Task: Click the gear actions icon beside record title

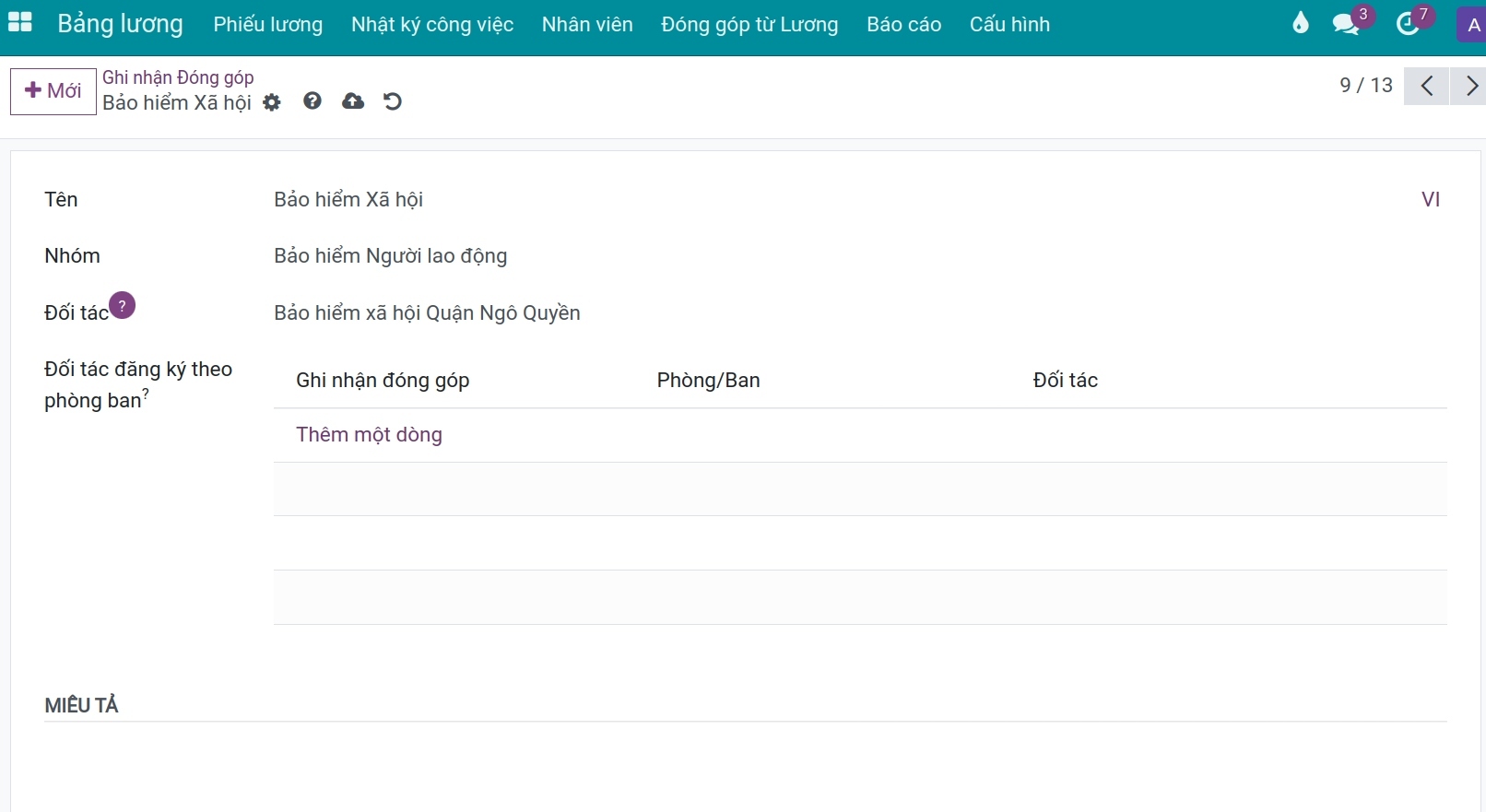Action: click(x=272, y=102)
